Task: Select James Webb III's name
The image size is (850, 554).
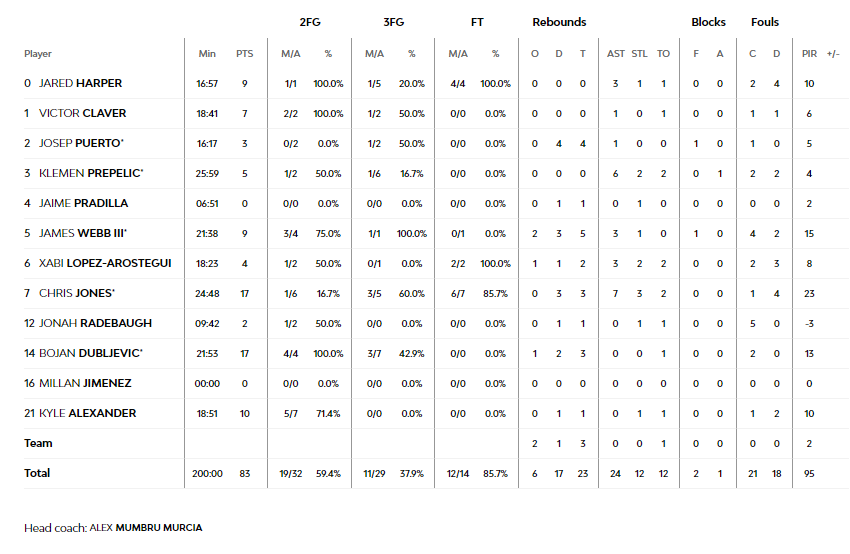Action: pos(81,233)
